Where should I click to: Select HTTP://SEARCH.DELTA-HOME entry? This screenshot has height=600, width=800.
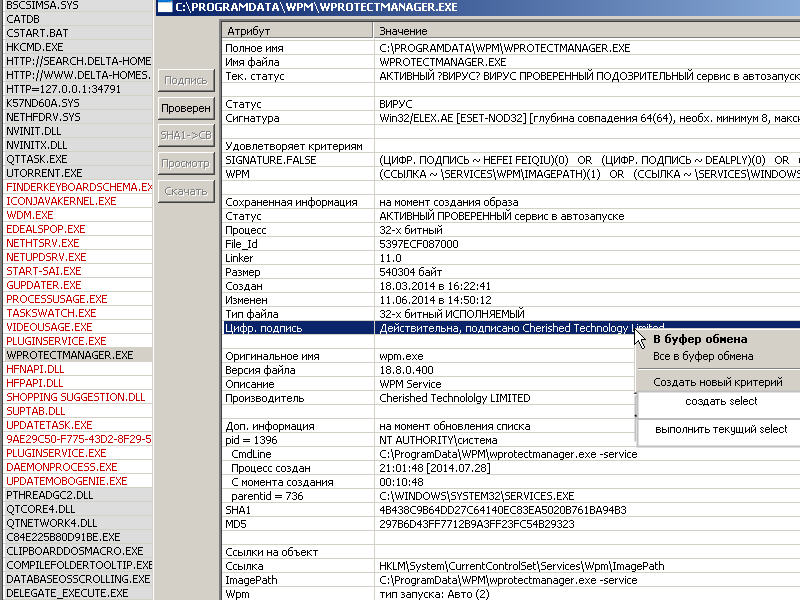(78, 61)
